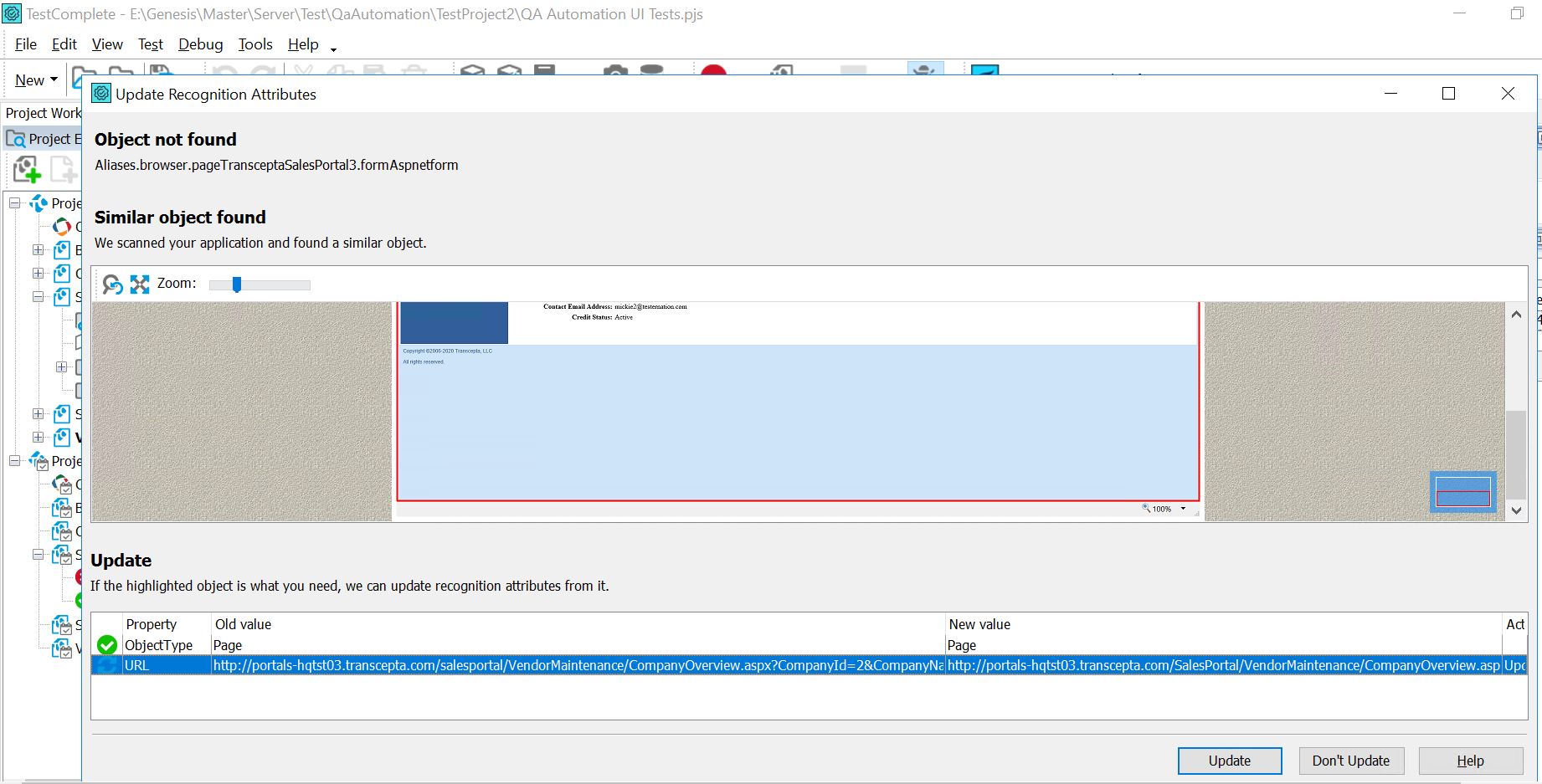Click the reset zoom icon in preview toolbar
1542x784 pixels.
112,284
